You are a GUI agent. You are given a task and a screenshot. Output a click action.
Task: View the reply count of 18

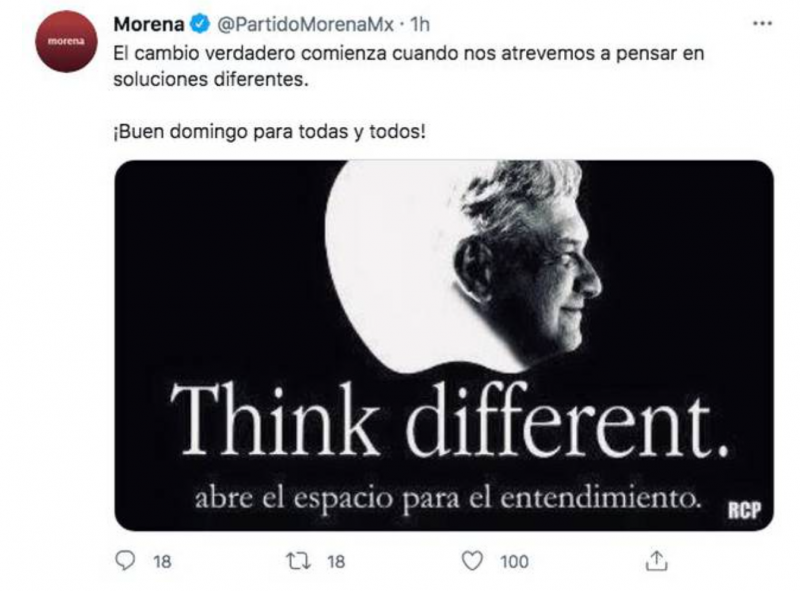pos(162,561)
